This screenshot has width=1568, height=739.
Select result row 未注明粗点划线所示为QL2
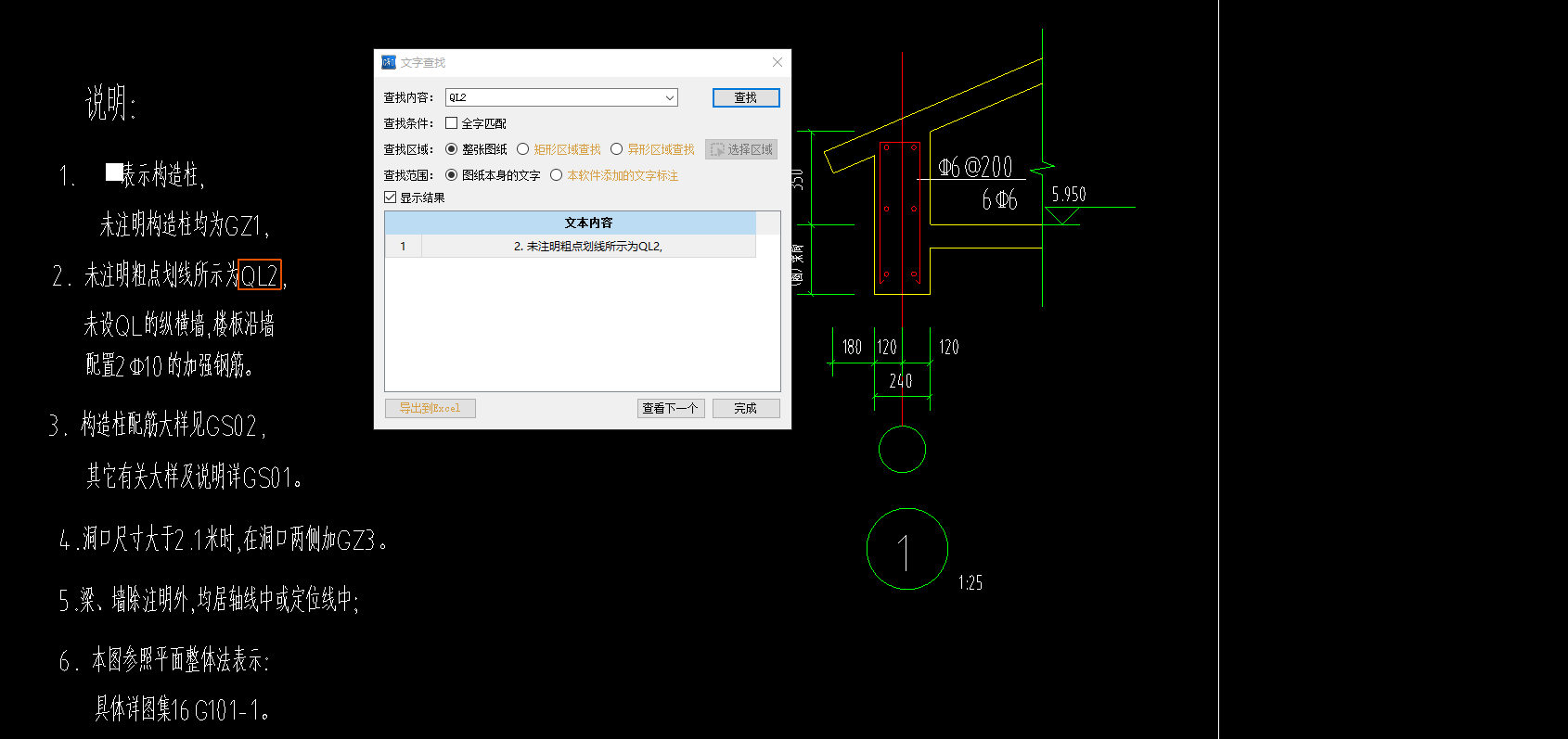click(x=588, y=246)
